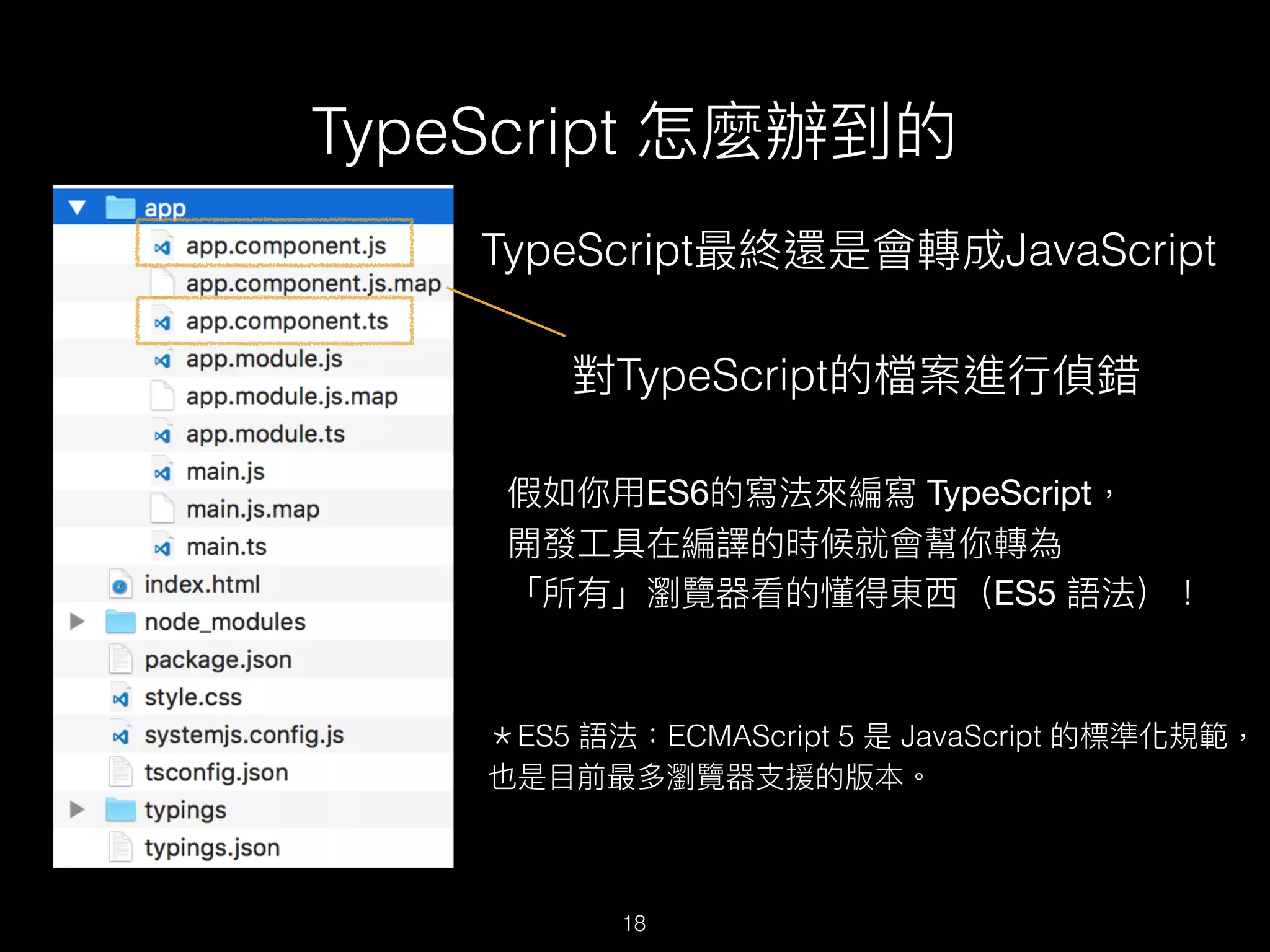Select the app.module.ts file name
The image size is (1270, 952).
coord(265,434)
